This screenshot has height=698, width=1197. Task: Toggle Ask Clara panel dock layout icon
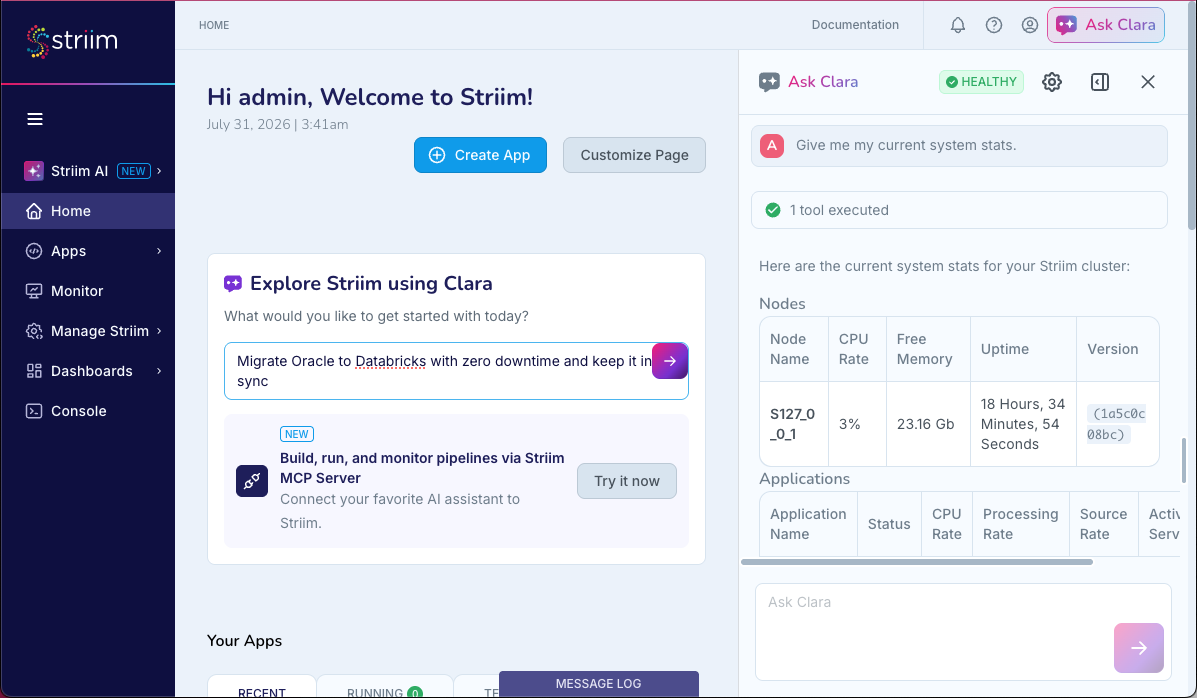click(x=1100, y=82)
